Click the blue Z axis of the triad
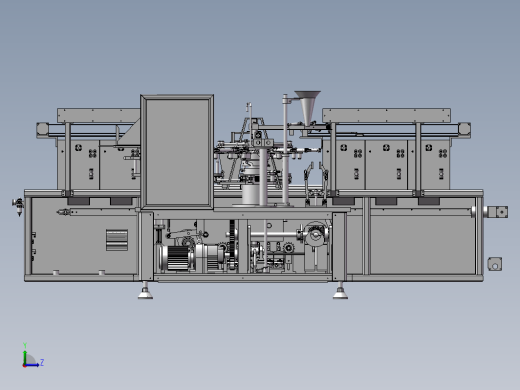Image resolution: width=520 pixels, height=390 pixels. coord(32,365)
